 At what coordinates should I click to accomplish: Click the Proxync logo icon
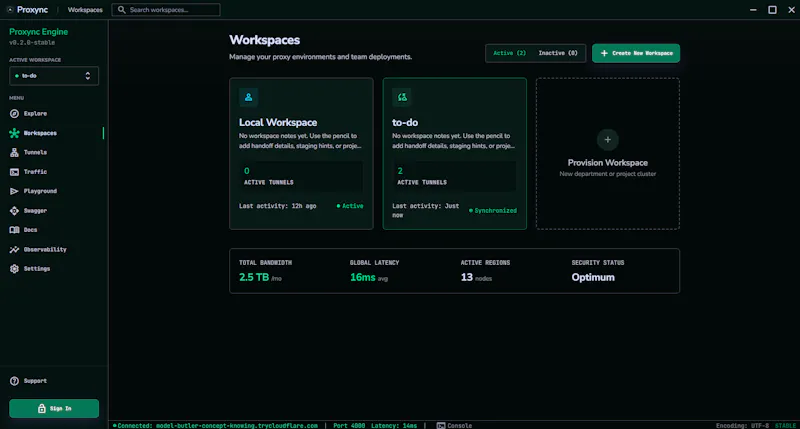click(10, 10)
